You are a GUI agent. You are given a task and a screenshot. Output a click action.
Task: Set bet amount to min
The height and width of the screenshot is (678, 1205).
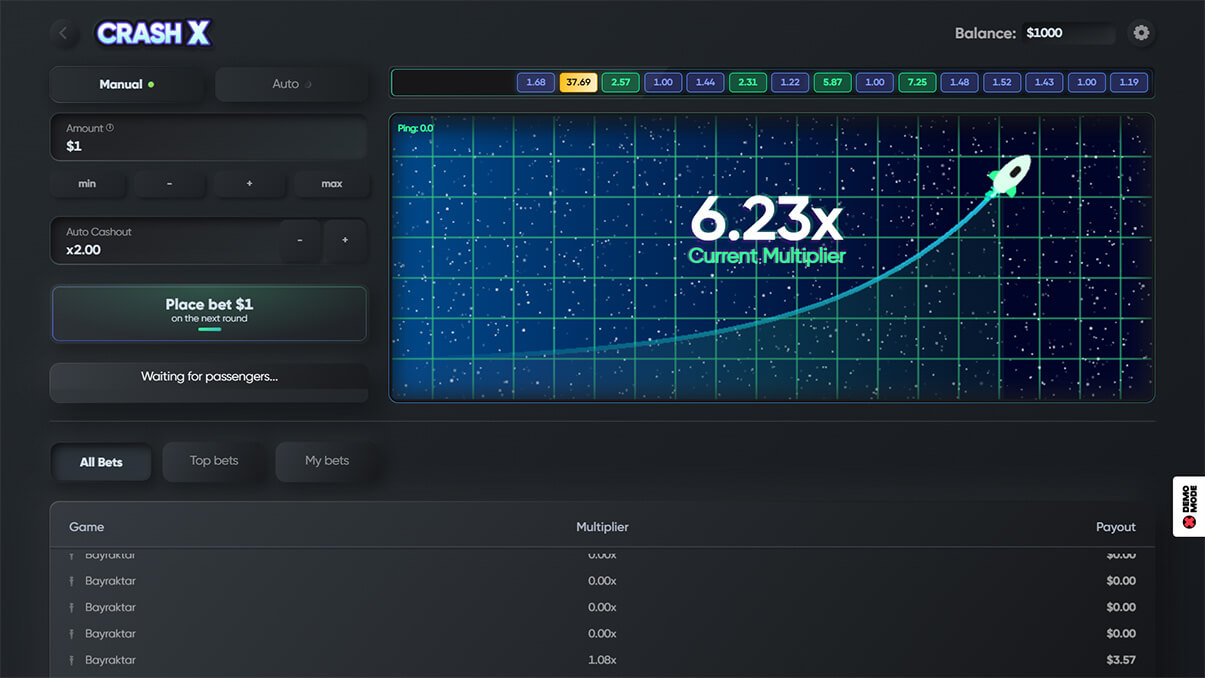[x=87, y=184]
